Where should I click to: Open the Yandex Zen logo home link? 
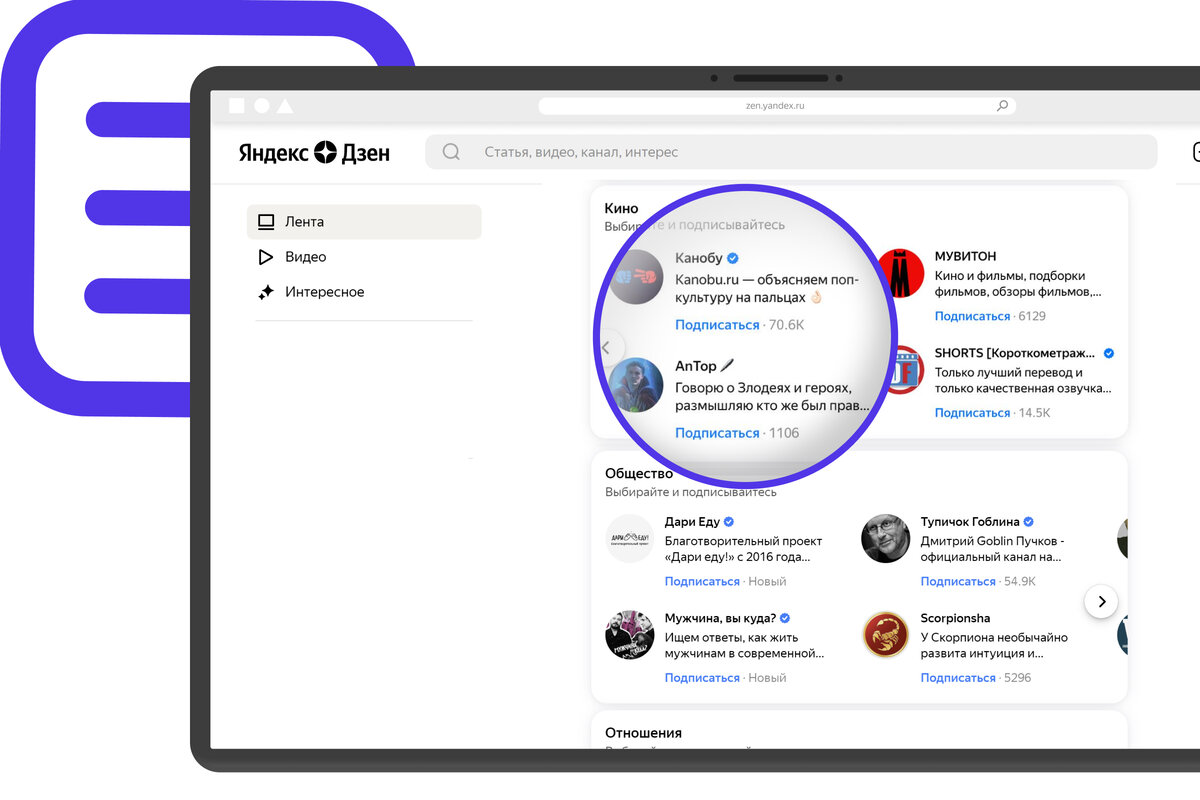click(x=314, y=152)
